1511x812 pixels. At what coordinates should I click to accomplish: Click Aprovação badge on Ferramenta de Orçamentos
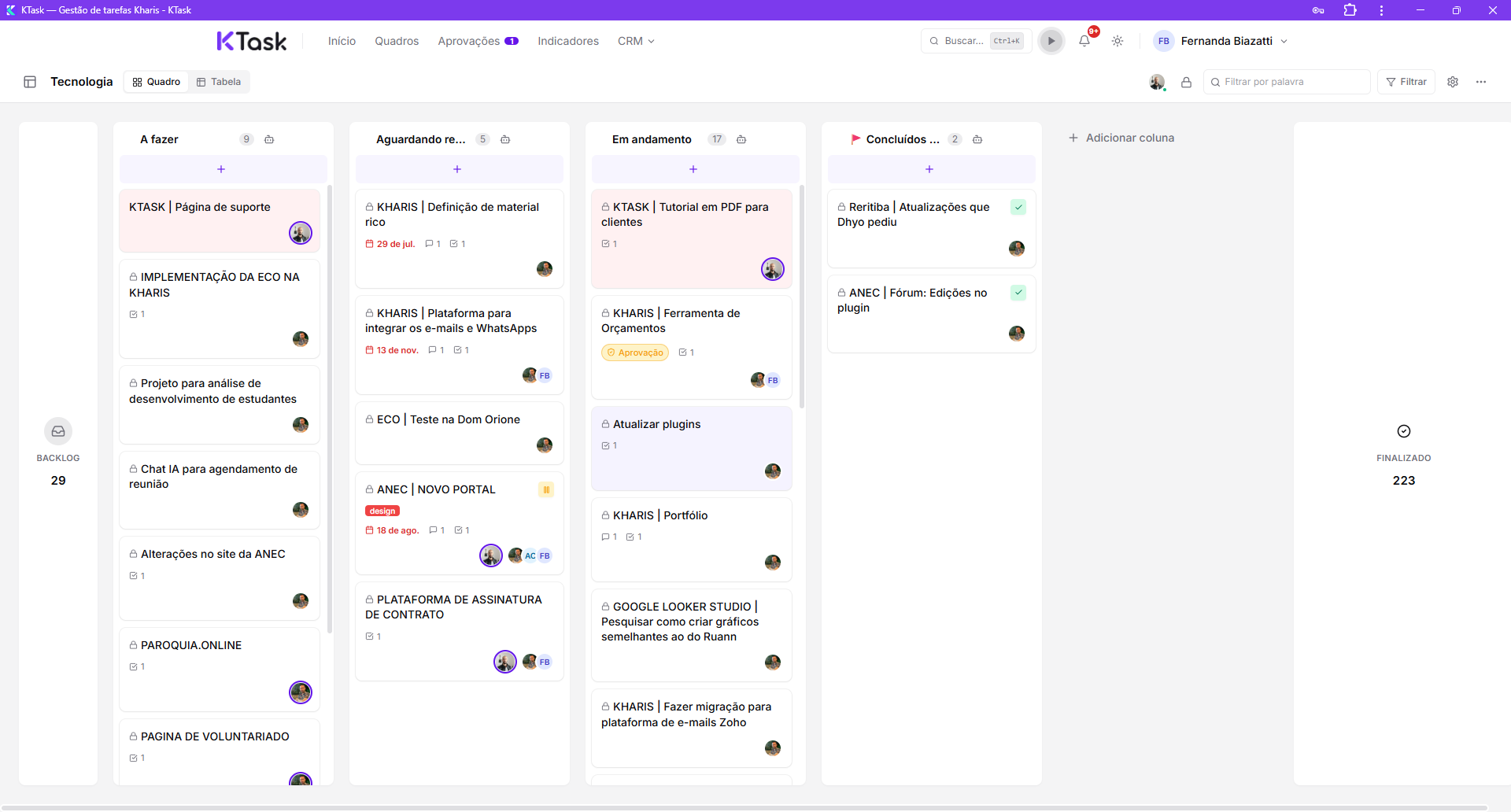[635, 352]
